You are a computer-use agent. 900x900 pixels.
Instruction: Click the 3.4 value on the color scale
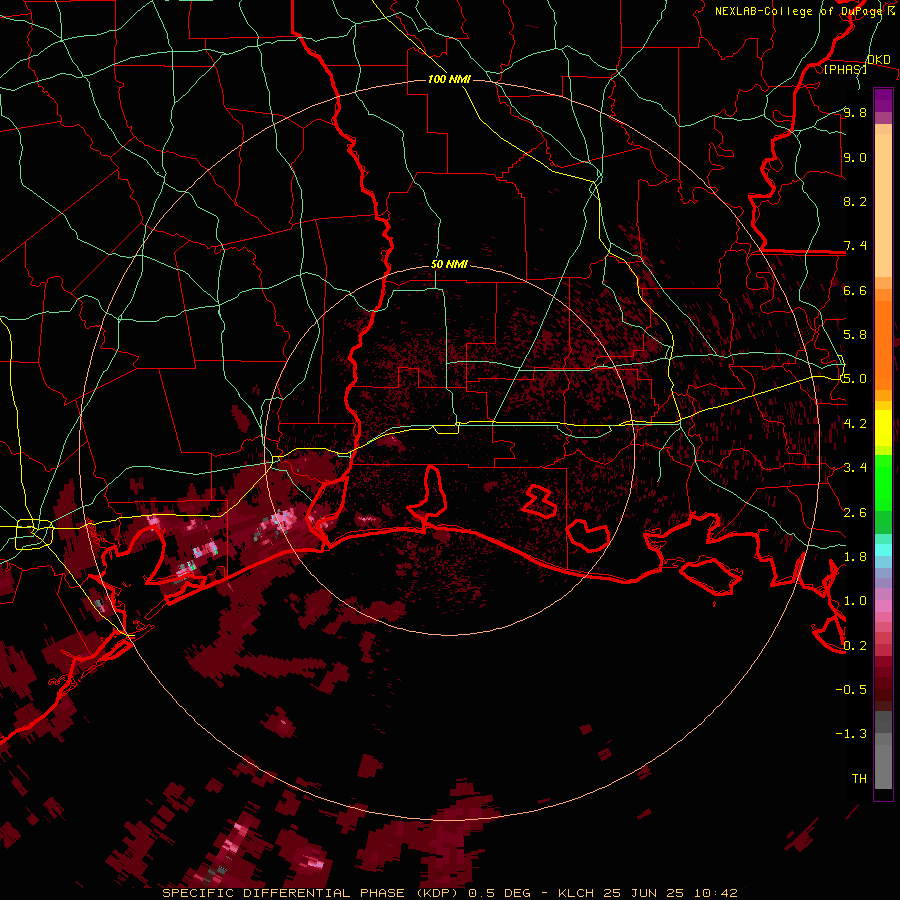click(855, 468)
